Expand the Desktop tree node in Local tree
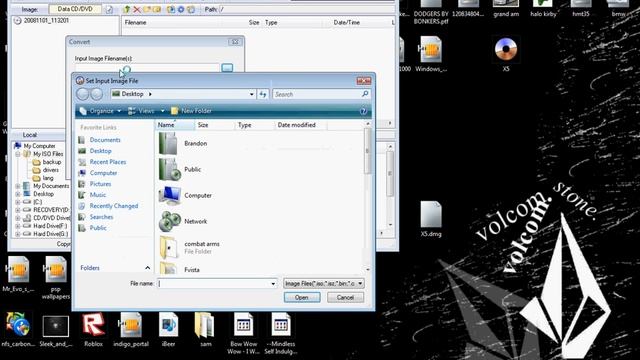The image size is (640, 360). (x=18, y=194)
